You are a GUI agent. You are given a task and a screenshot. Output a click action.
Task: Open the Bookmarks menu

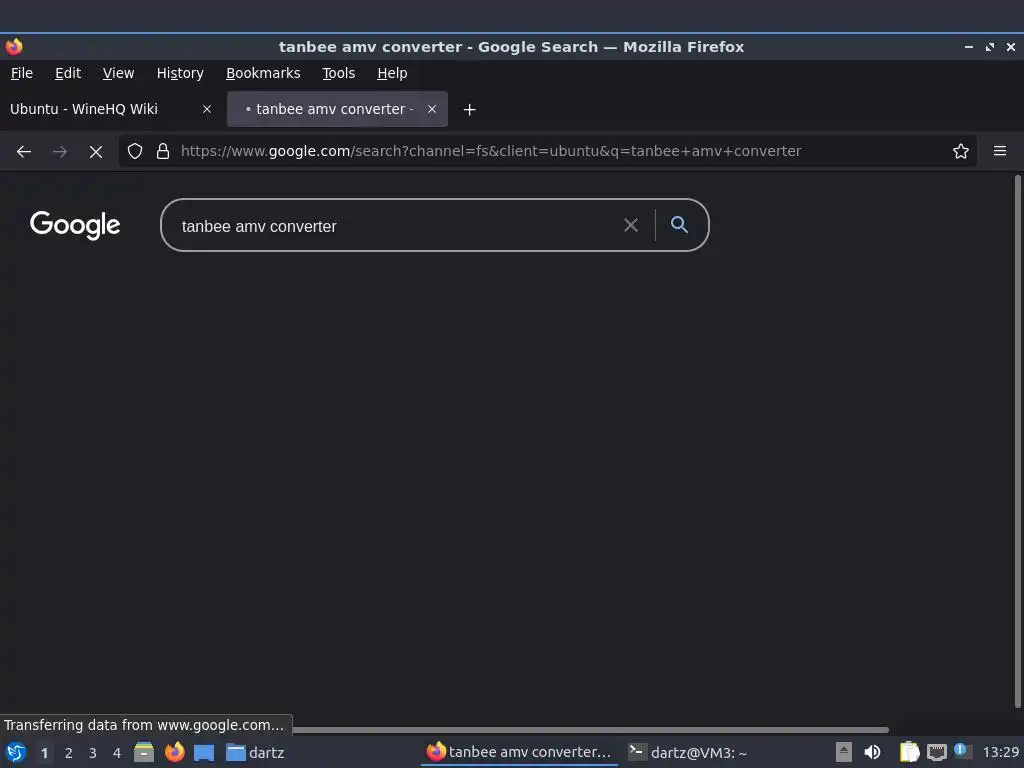click(263, 73)
